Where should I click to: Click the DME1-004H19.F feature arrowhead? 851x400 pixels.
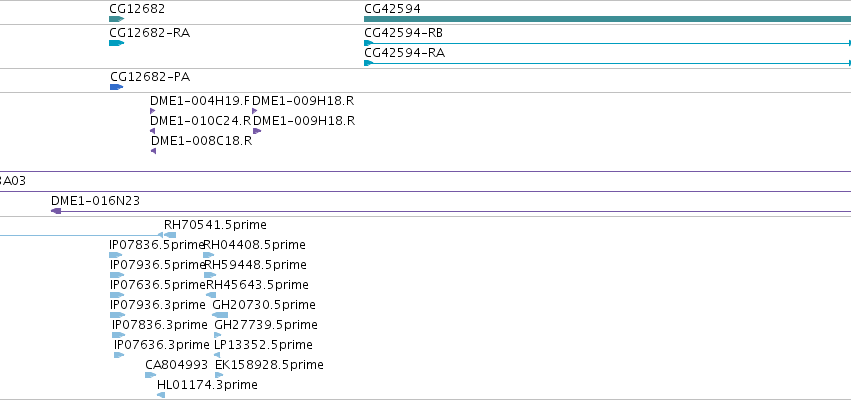click(x=153, y=111)
